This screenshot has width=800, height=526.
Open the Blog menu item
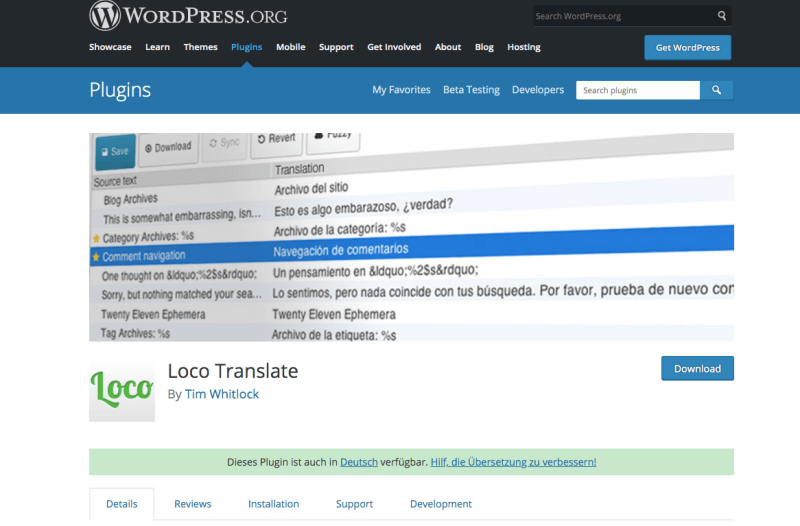(x=484, y=47)
